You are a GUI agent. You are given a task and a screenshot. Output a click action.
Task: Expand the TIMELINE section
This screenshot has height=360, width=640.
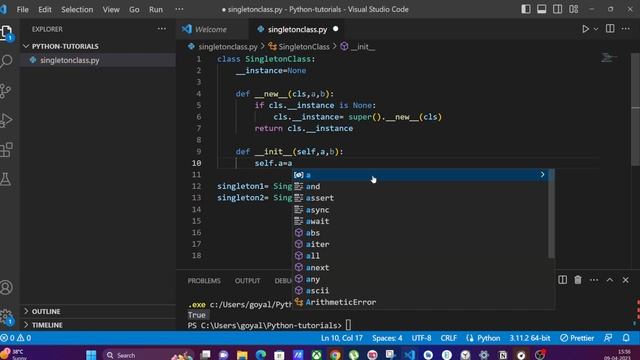point(98,325)
